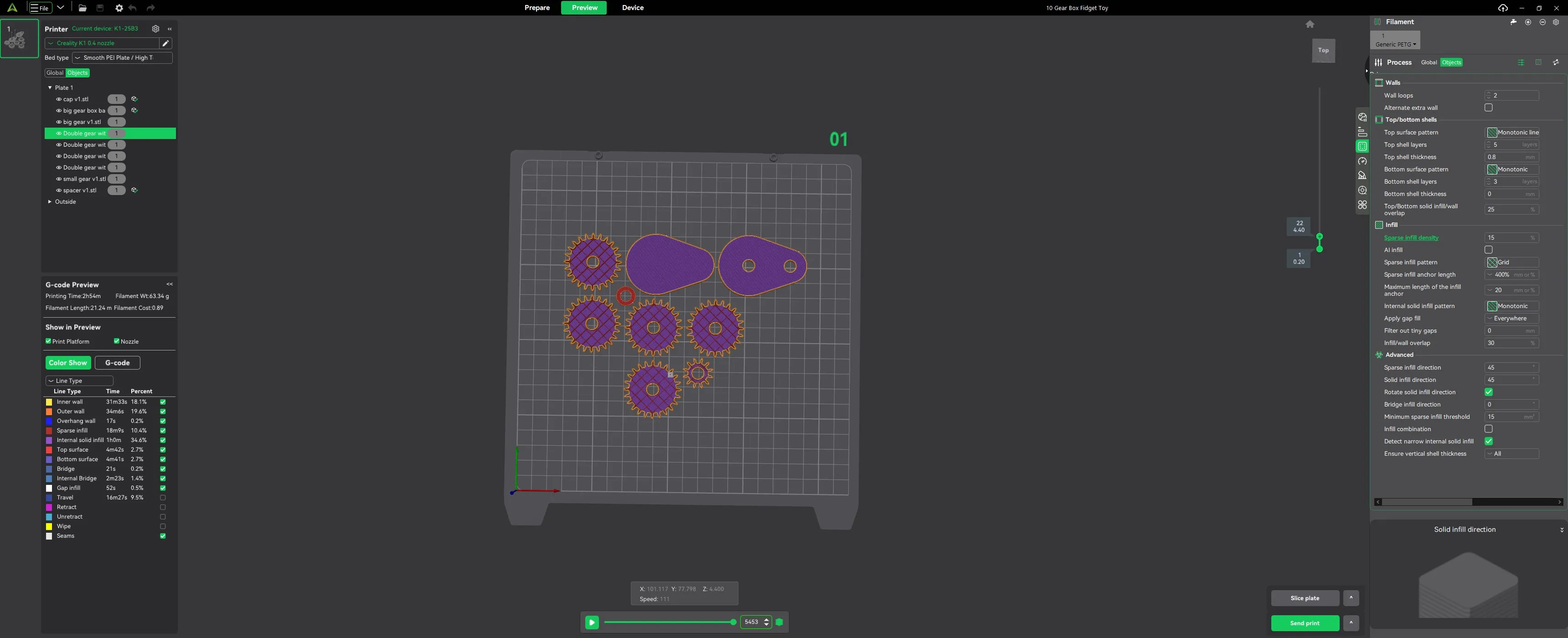This screenshot has width=1568, height=638.
Task: Open Sparse infill pattern Grid dropdown
Action: click(1512, 262)
